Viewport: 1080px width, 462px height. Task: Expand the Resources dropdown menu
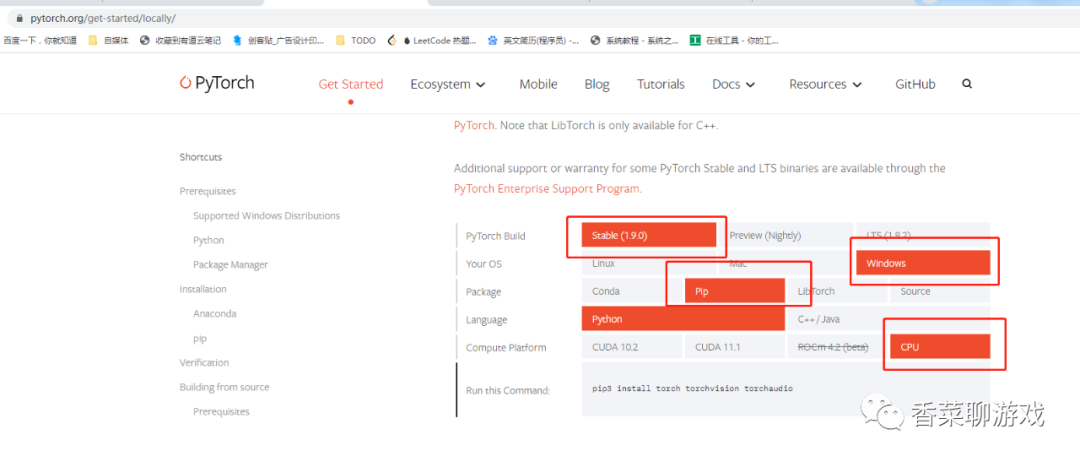coord(825,84)
